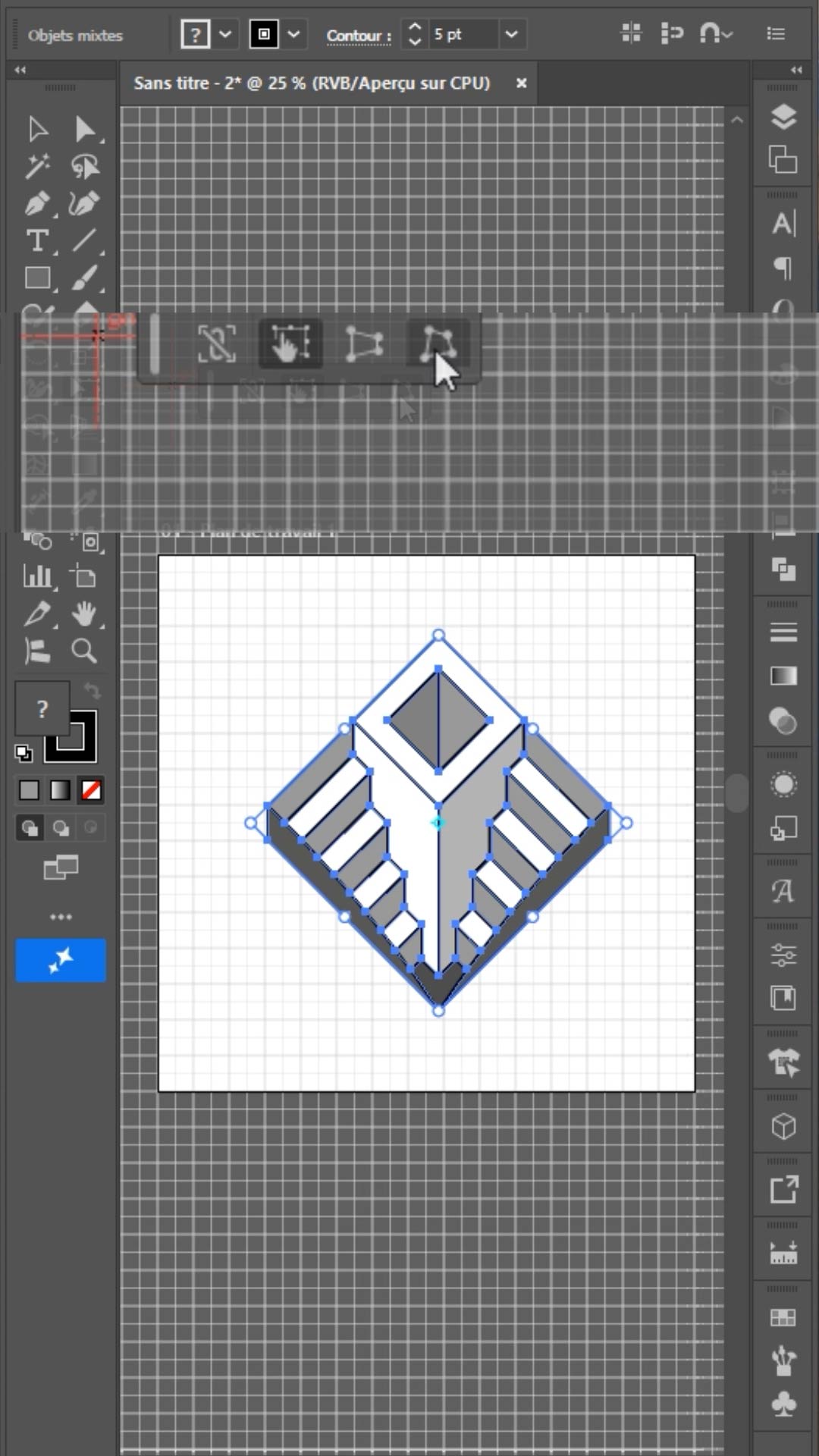Expand the right panel dock arrows
The width and height of the screenshot is (819, 1456).
pyautogui.click(x=796, y=70)
